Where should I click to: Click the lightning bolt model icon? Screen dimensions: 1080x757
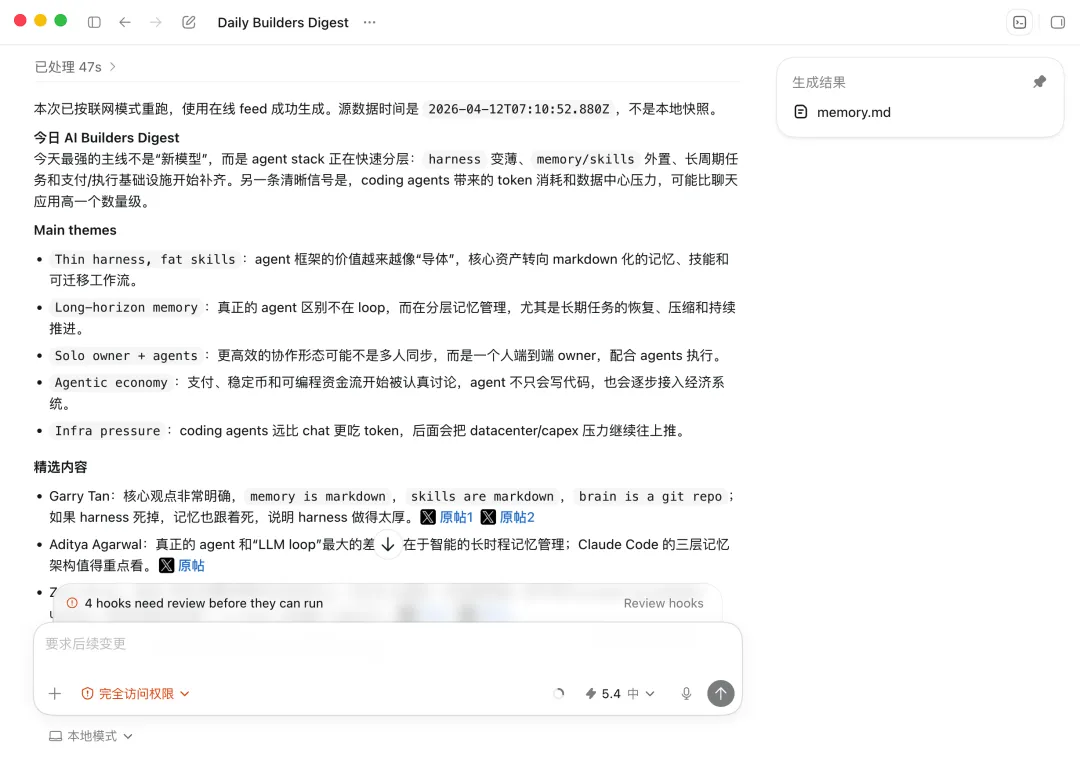(x=590, y=694)
